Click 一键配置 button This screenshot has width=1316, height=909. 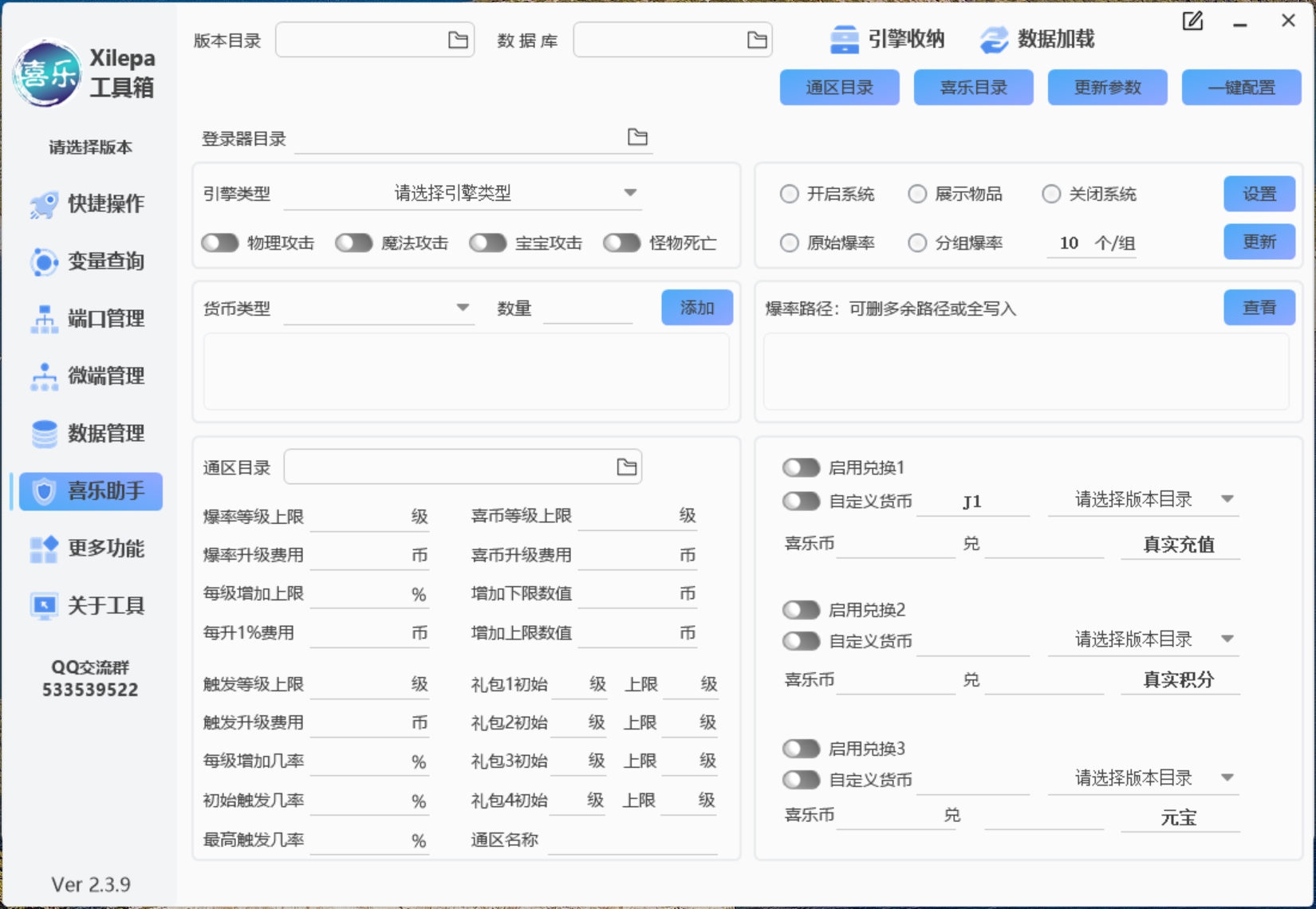click(1242, 88)
